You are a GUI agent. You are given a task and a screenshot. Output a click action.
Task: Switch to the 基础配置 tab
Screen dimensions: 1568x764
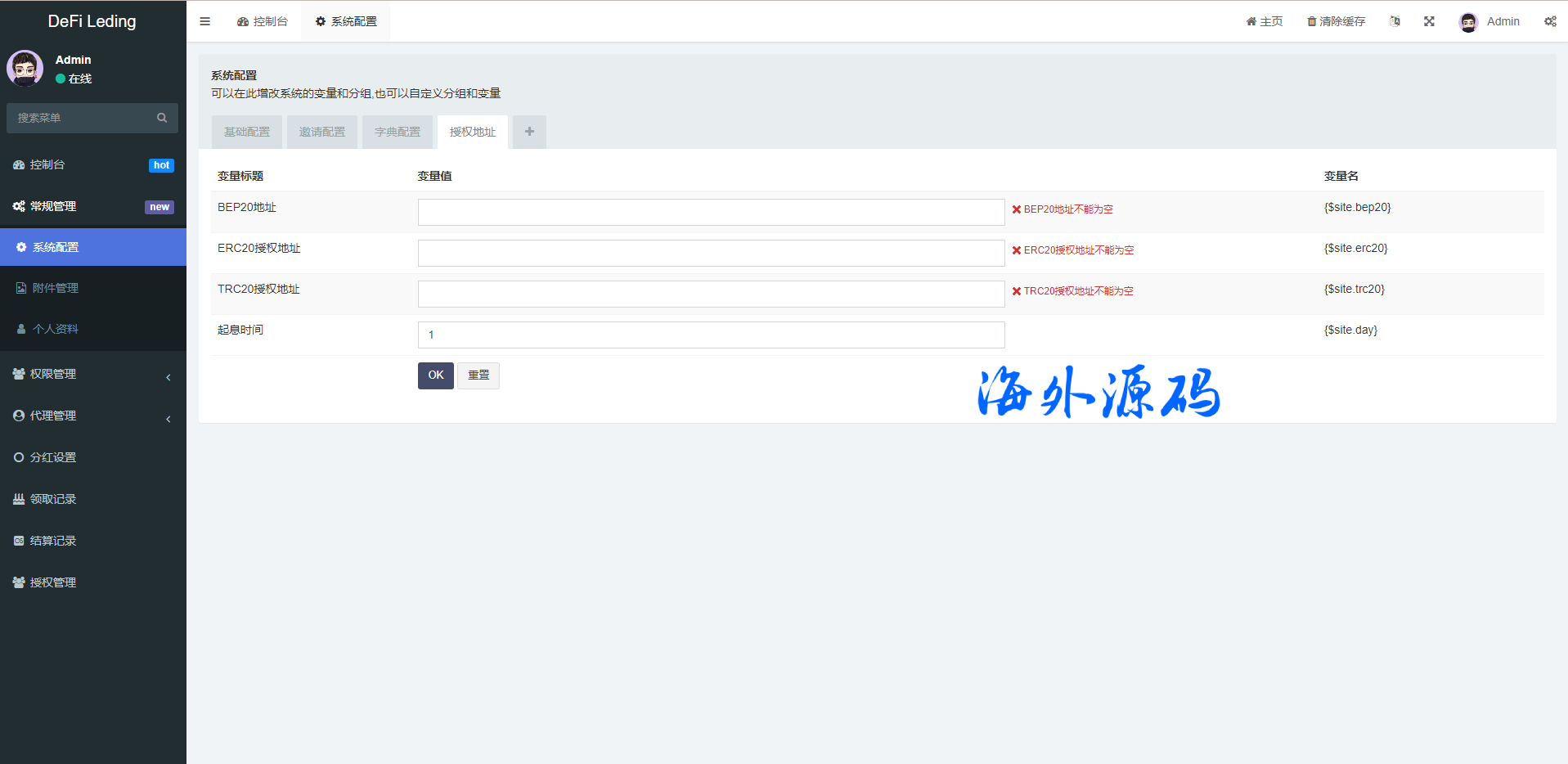247,132
